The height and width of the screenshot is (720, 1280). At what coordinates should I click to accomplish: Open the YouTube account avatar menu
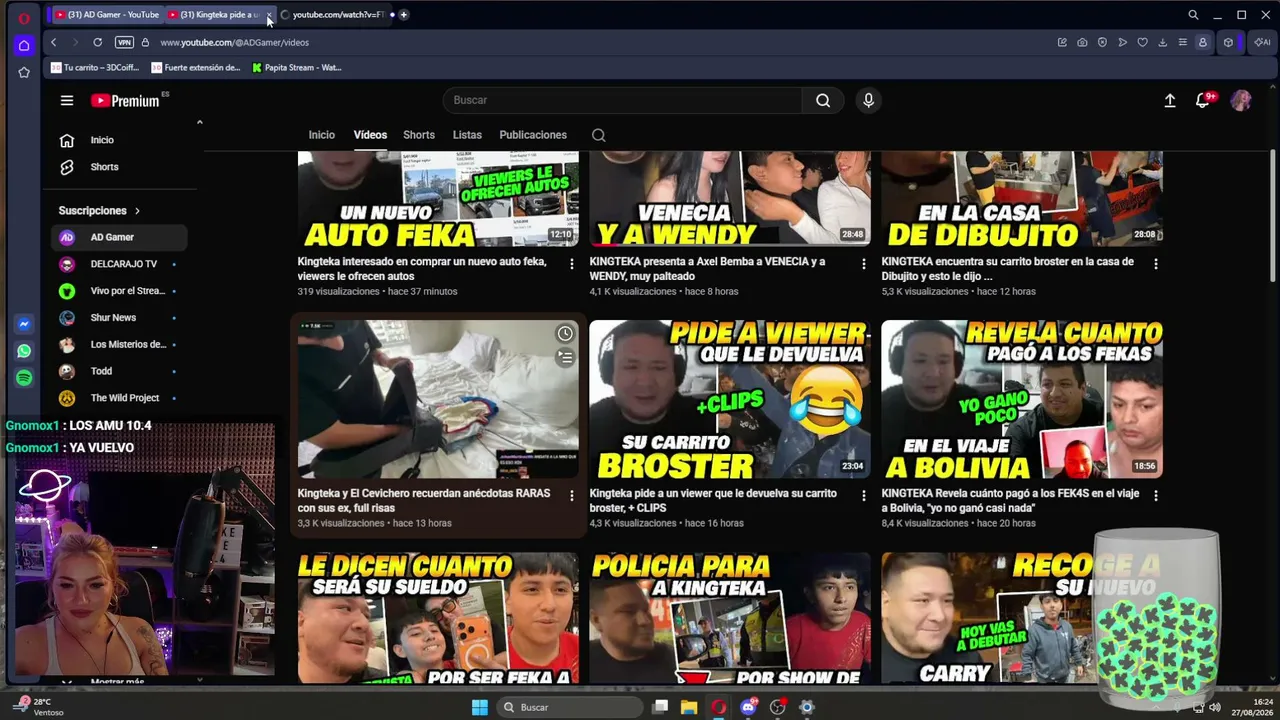(x=1241, y=100)
